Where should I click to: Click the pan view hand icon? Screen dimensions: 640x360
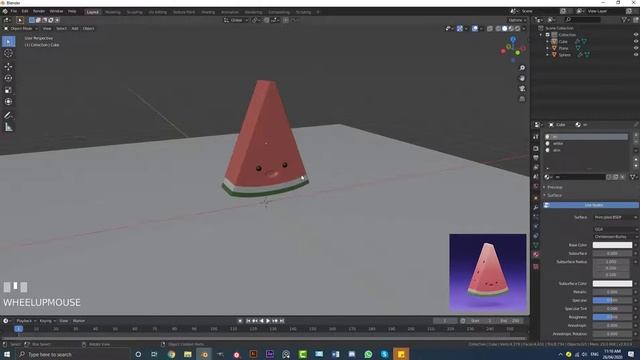tap(522, 78)
